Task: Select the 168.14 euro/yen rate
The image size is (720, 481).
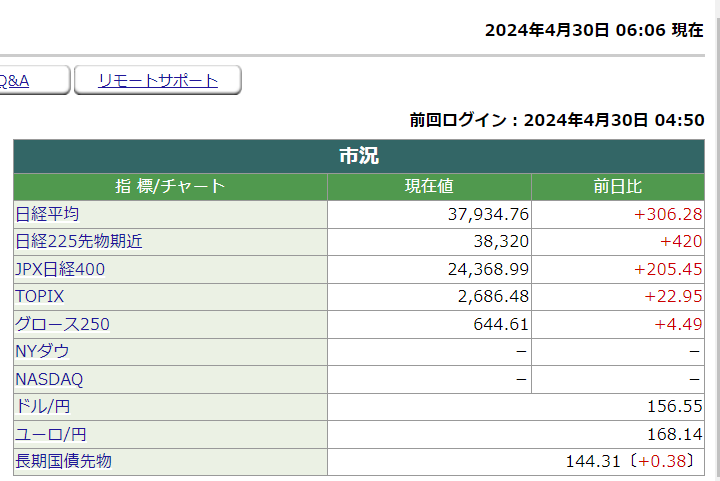Action: (x=675, y=434)
